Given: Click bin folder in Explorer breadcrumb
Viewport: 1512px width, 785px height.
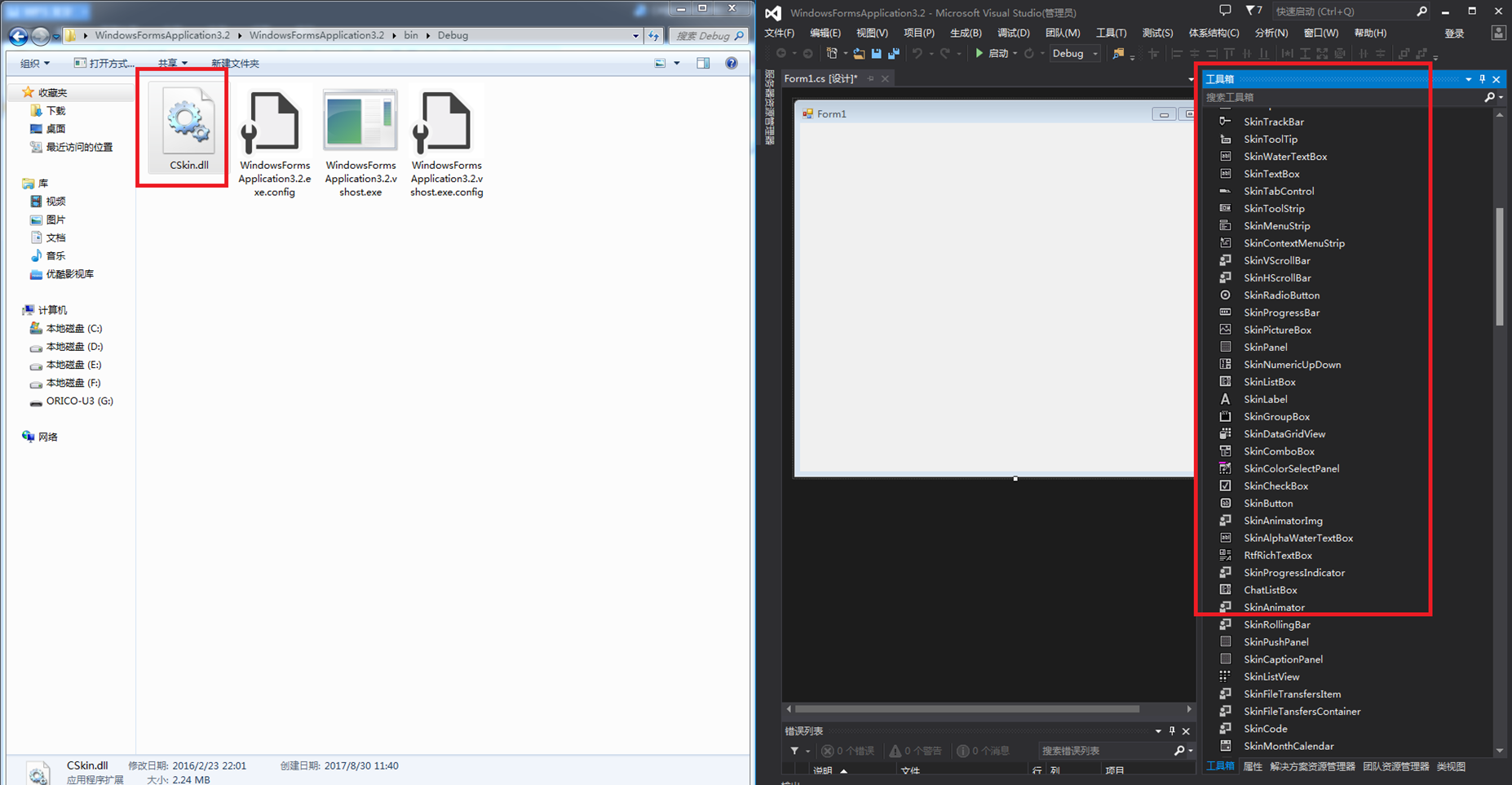Looking at the screenshot, I should point(411,35).
